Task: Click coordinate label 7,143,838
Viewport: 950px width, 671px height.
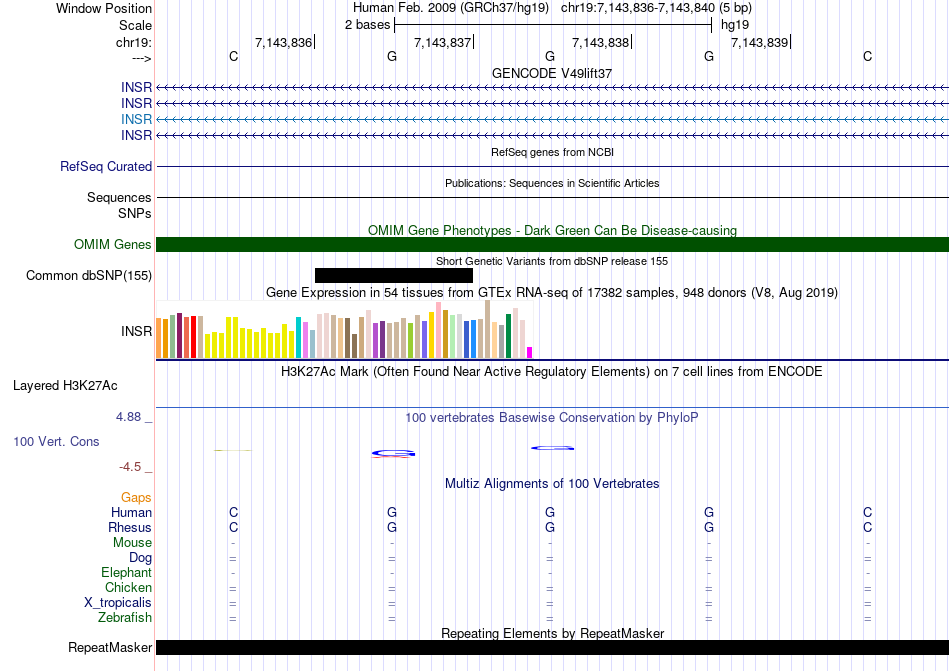Action: coord(600,42)
